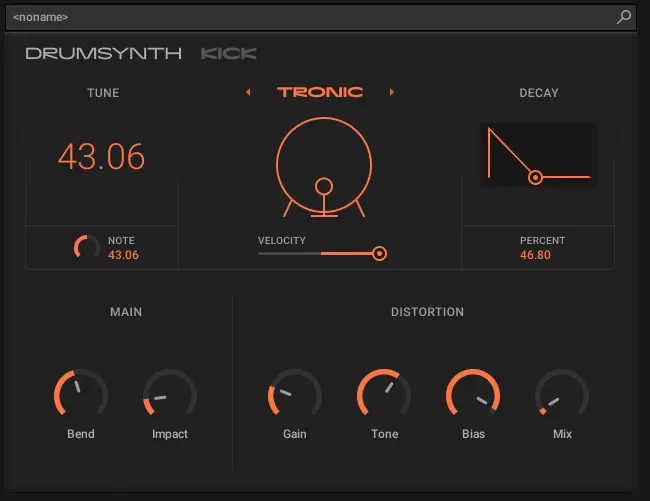The height and width of the screenshot is (501, 650).
Task: Click the decay Percent value 46.80
Action: [536, 255]
